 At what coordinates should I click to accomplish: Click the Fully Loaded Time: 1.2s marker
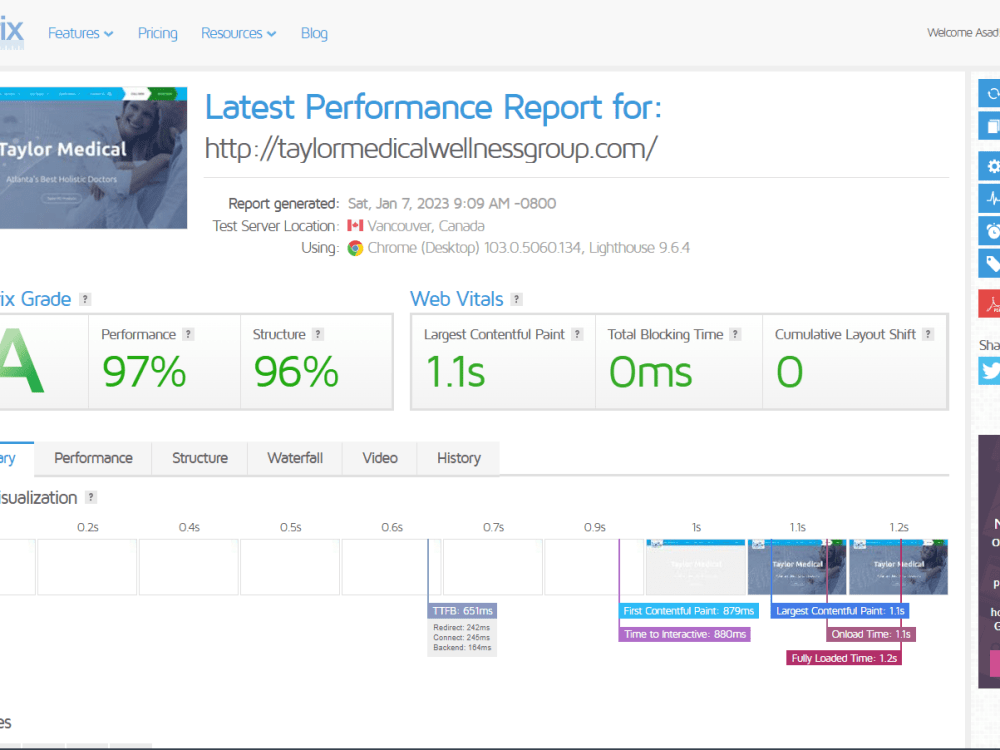click(x=844, y=658)
